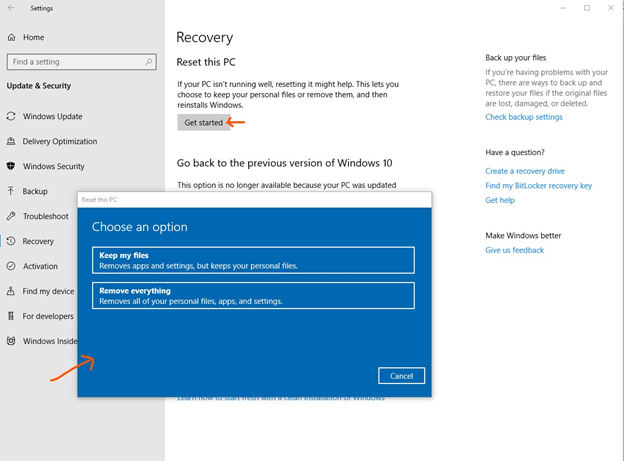Open Find my device page
Screen dimensions: 624x461
[x=48, y=291]
